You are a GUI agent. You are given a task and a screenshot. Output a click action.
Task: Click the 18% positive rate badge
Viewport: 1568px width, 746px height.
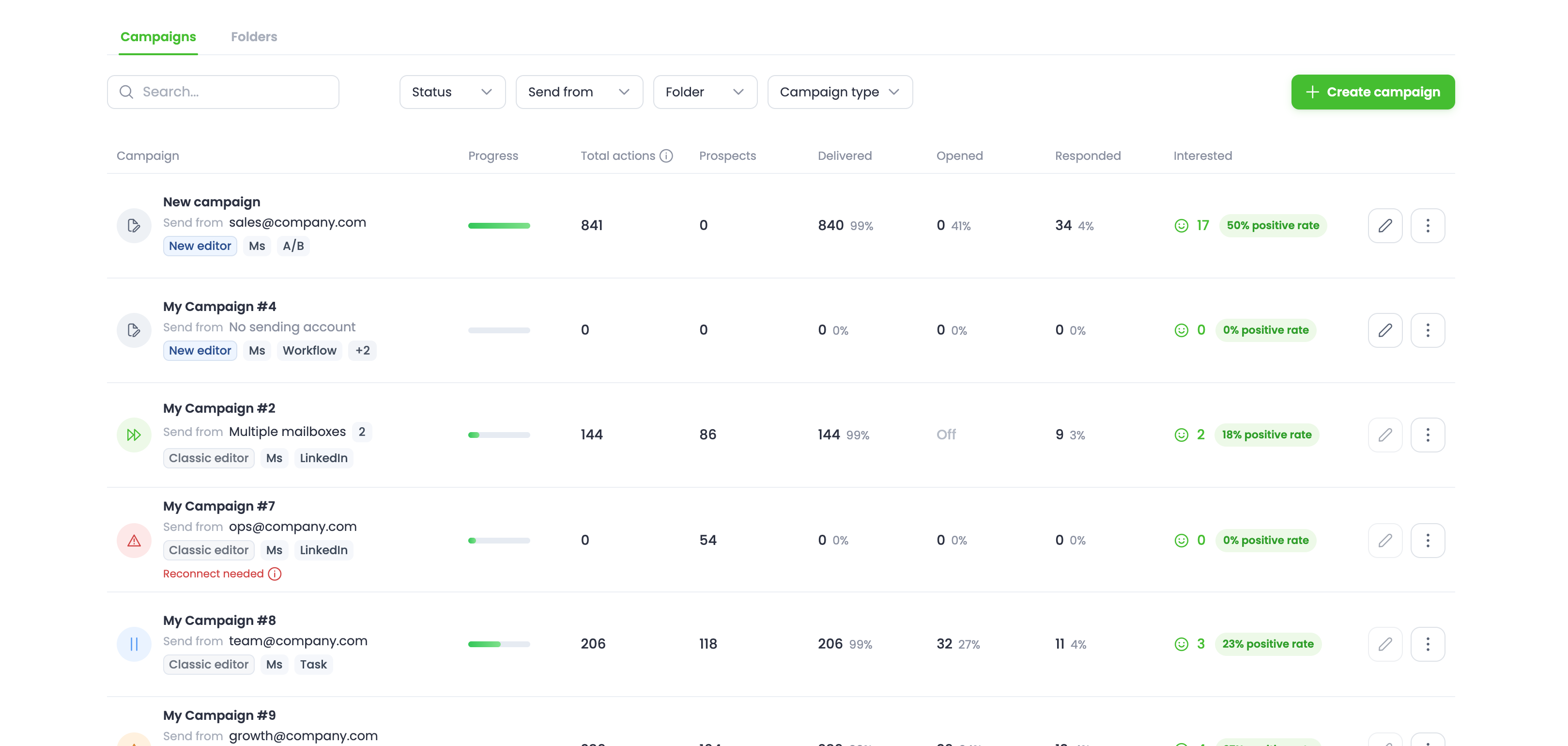point(1266,435)
